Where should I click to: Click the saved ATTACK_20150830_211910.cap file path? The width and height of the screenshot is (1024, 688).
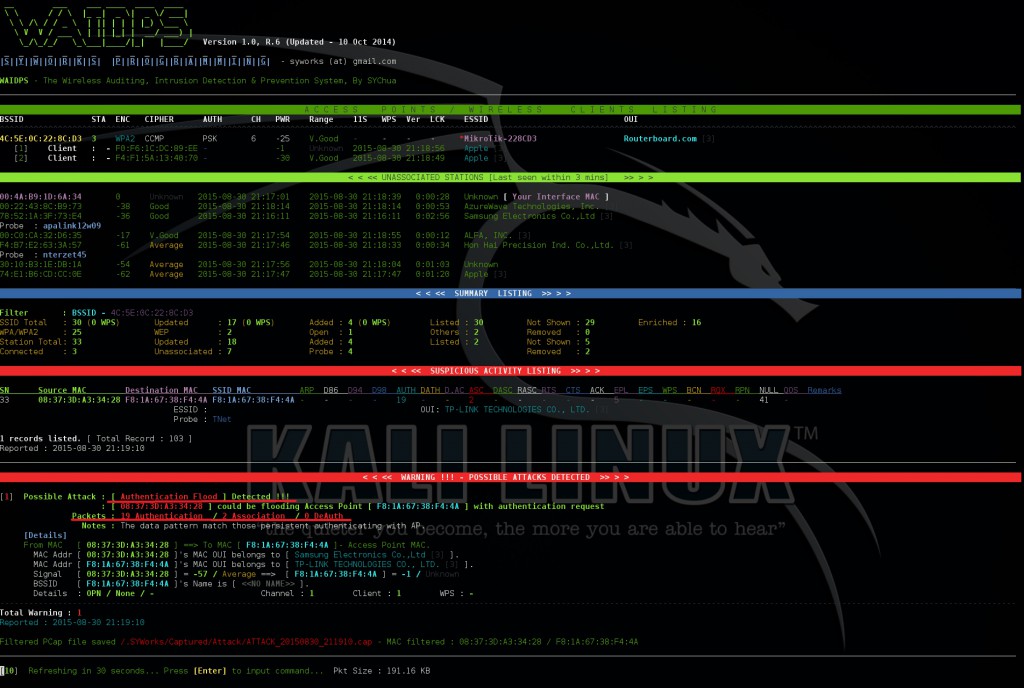tap(246, 642)
